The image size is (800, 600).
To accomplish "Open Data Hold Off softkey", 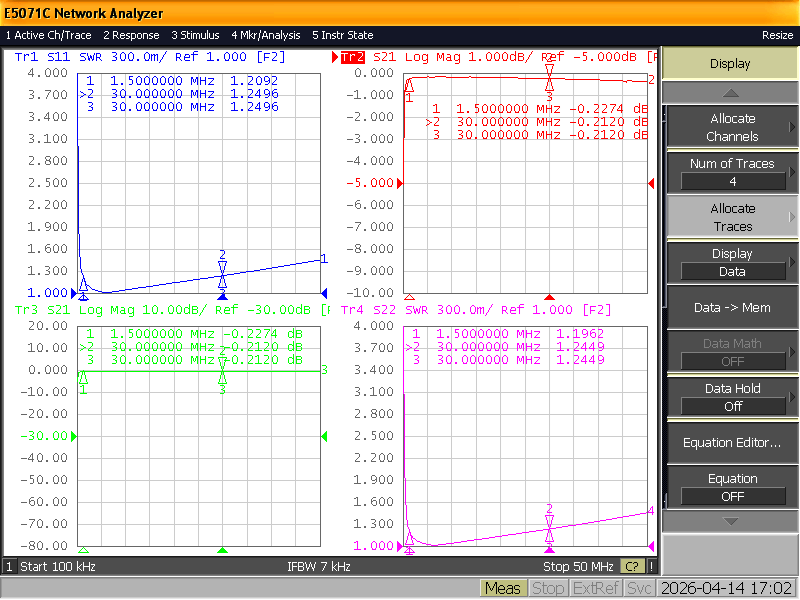I will coord(732,397).
